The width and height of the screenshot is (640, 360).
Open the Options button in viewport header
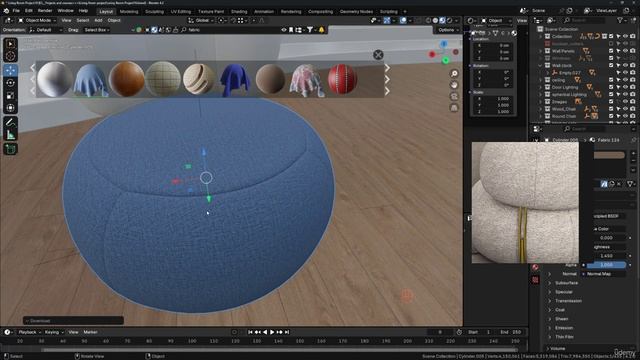click(x=447, y=30)
